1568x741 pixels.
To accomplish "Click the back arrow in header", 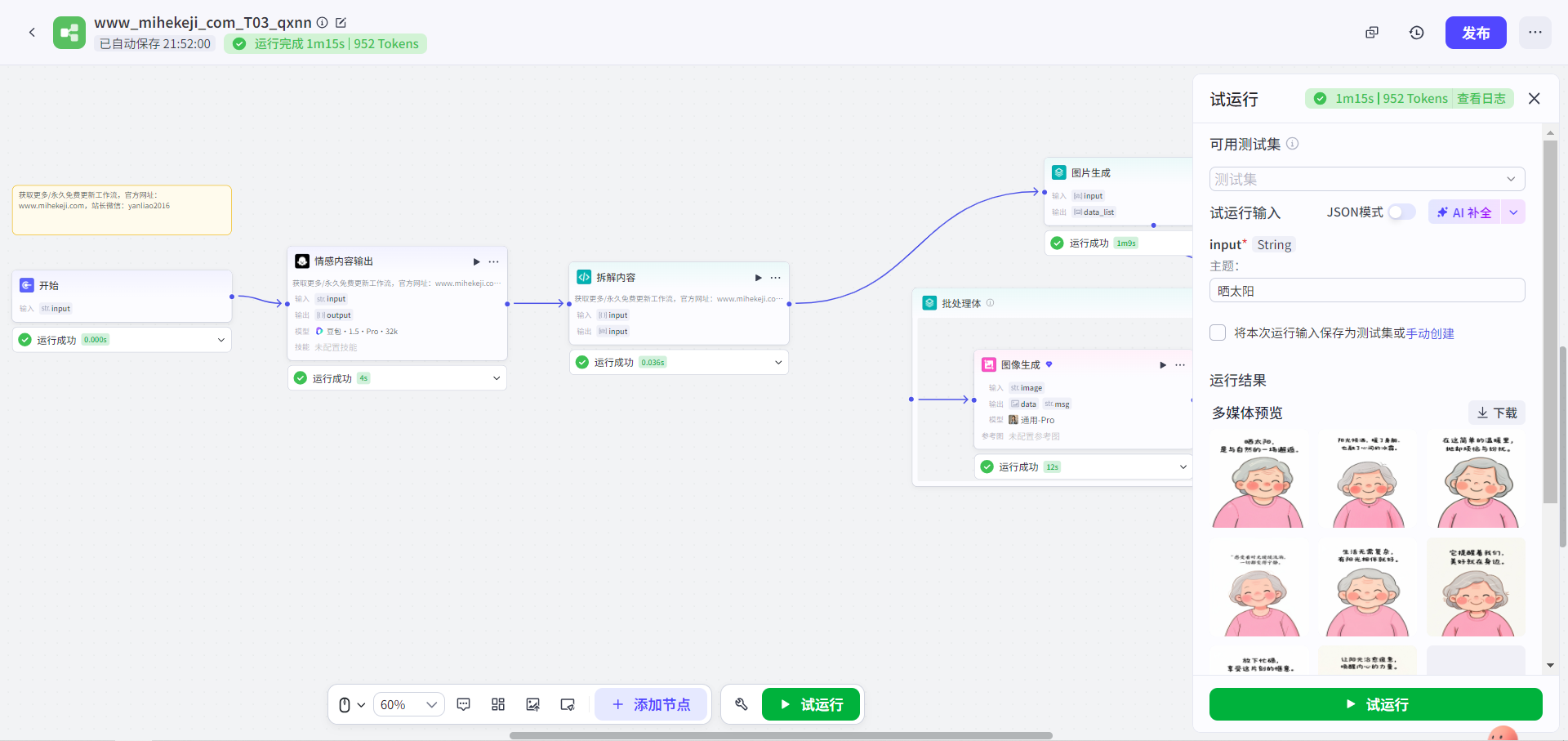I will click(x=32, y=33).
